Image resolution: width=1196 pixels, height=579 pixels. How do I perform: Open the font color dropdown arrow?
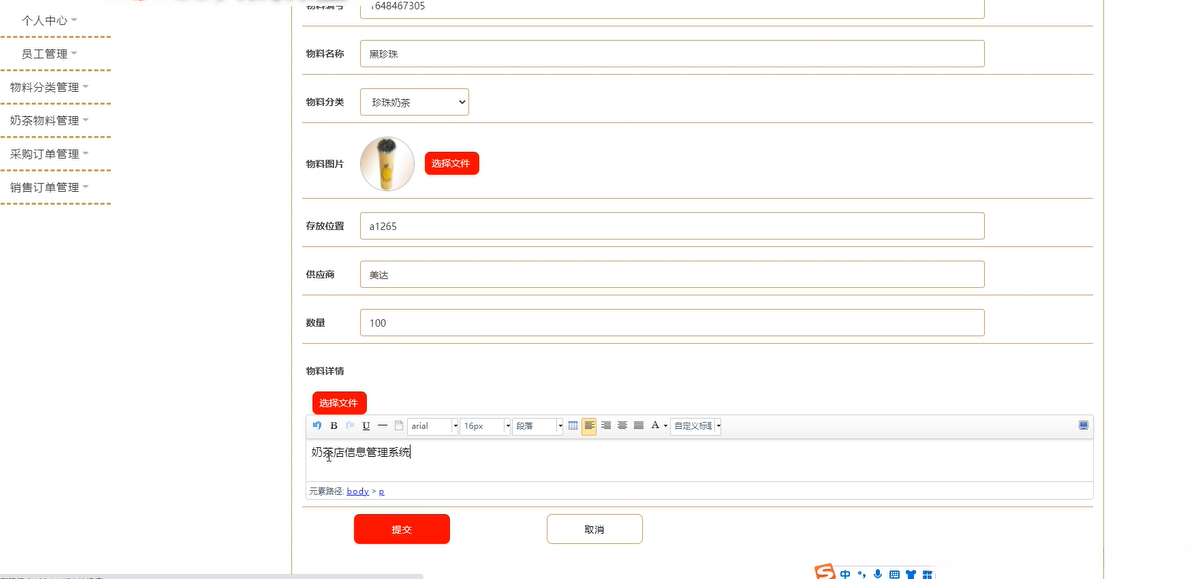coord(666,426)
